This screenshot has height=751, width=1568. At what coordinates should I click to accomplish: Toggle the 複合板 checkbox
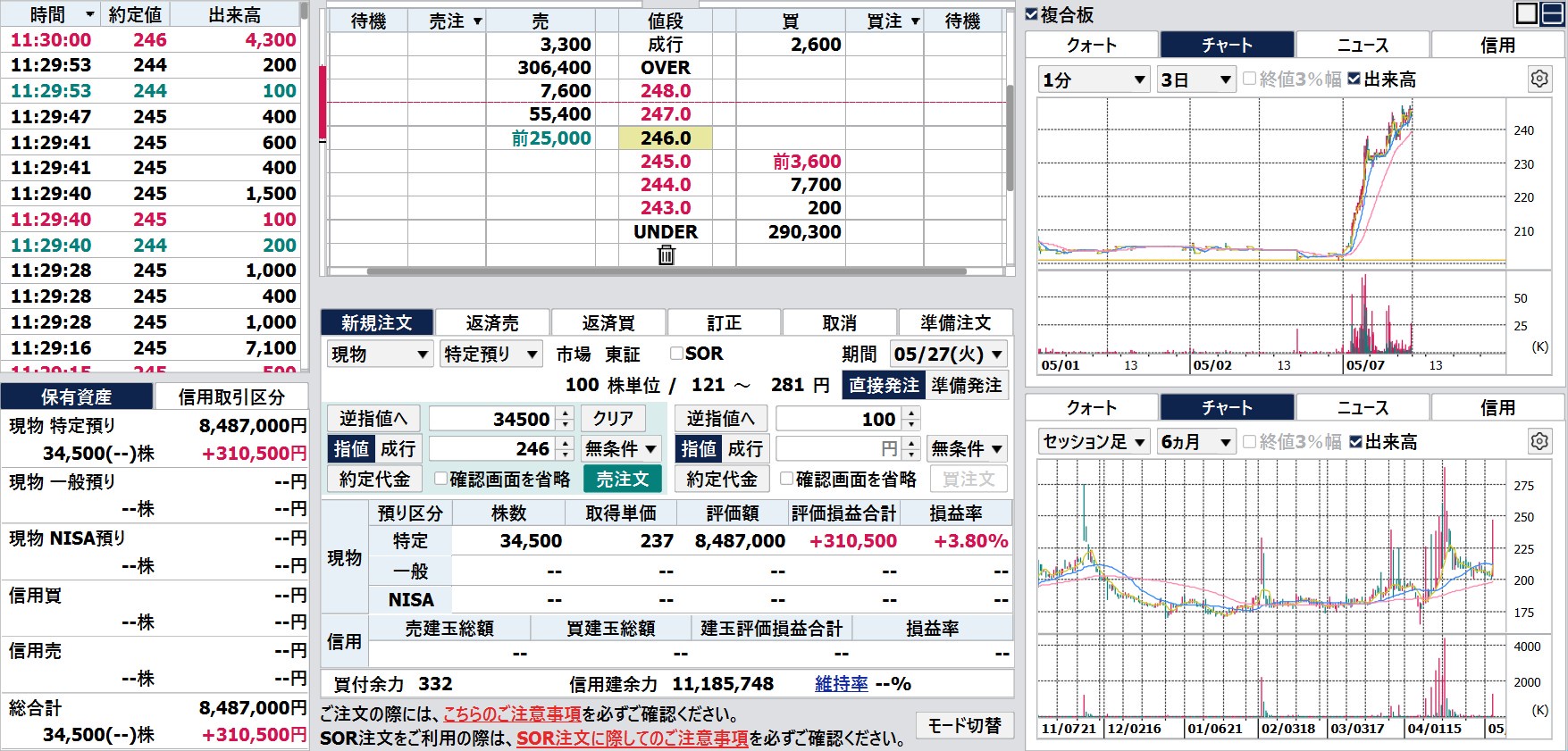[x=1032, y=14]
